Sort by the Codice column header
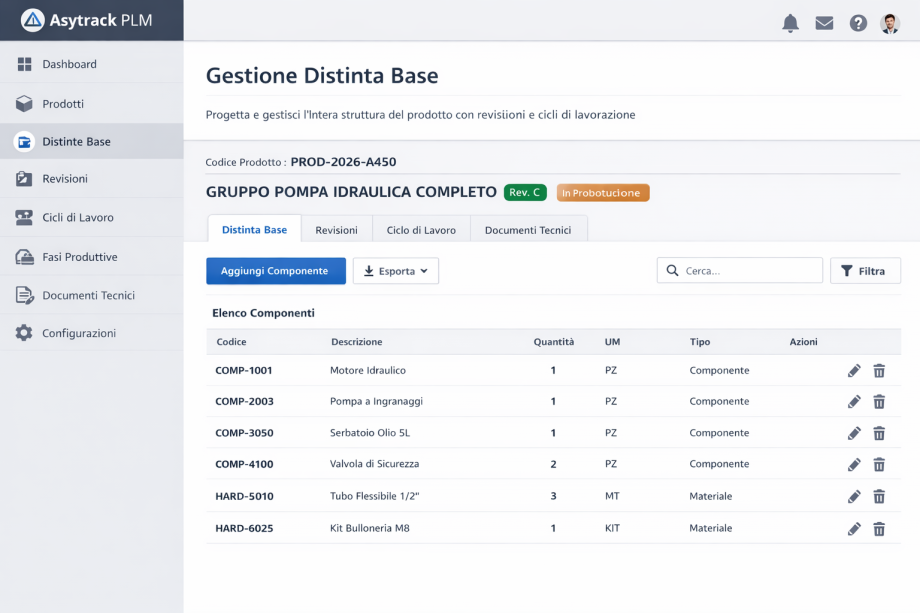This screenshot has width=920, height=613. click(231, 341)
